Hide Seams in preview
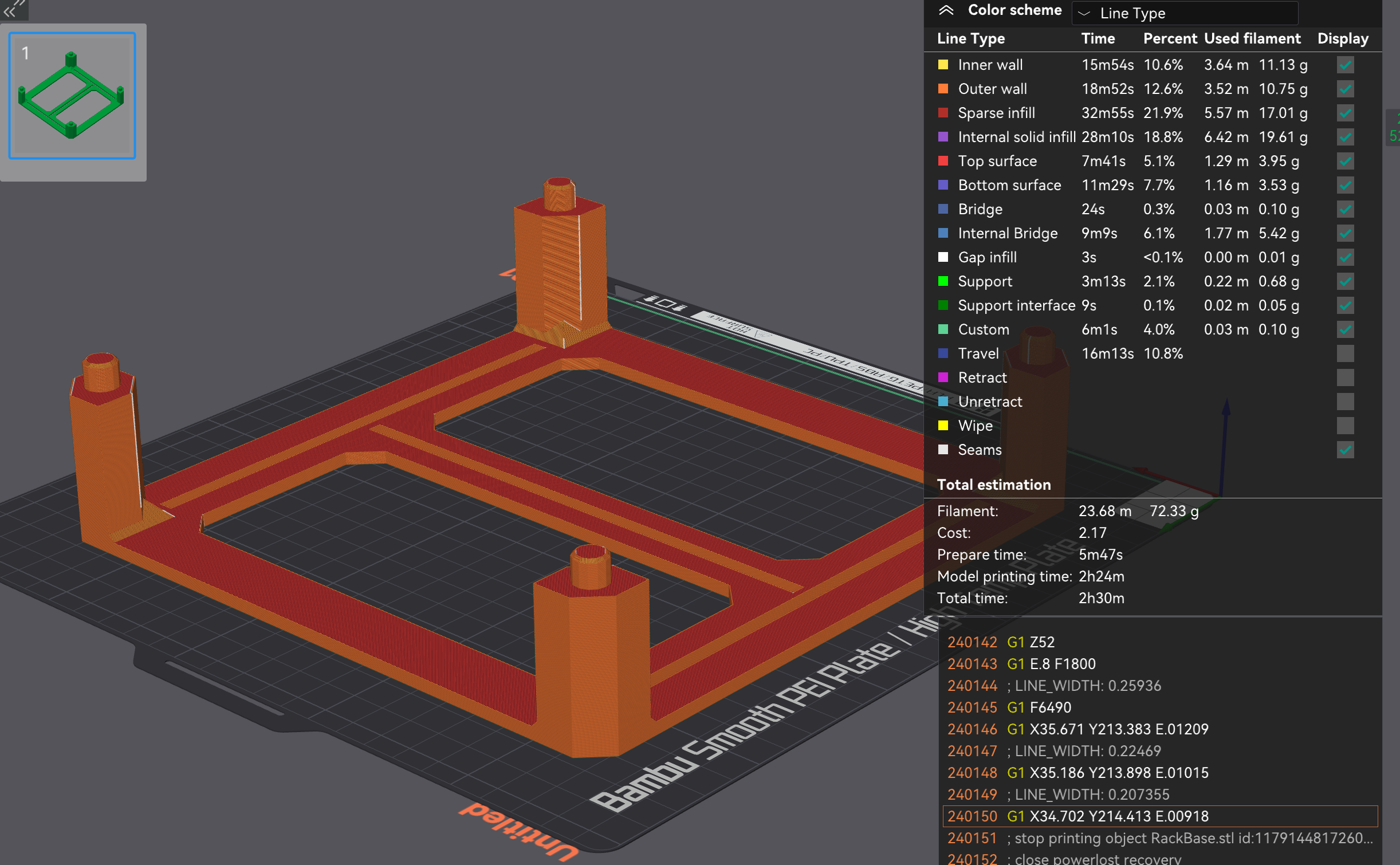Image resolution: width=1400 pixels, height=865 pixels. [x=1345, y=450]
